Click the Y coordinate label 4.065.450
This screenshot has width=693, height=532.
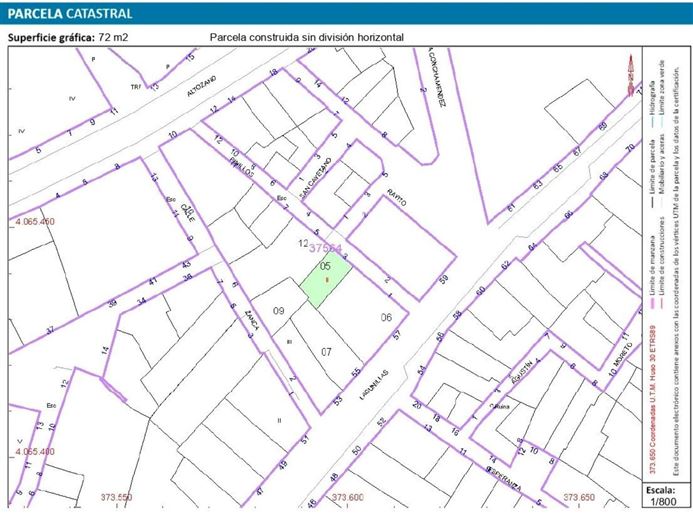coord(35,222)
